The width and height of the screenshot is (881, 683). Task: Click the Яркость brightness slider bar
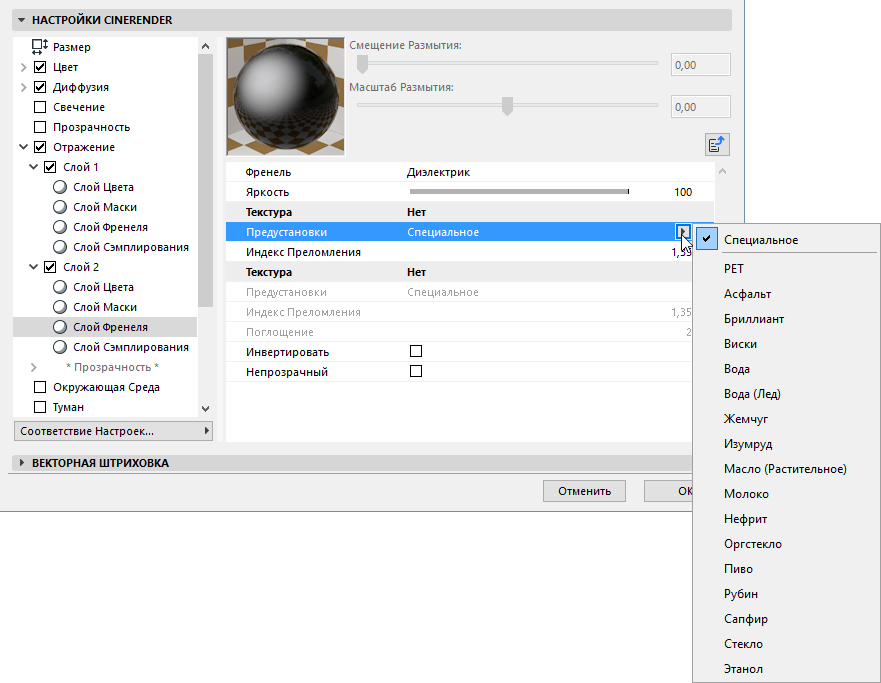click(x=519, y=192)
